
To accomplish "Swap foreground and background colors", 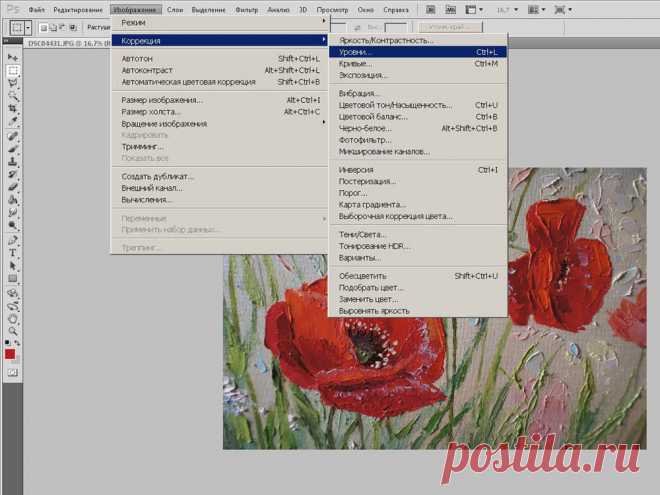I will [17, 343].
